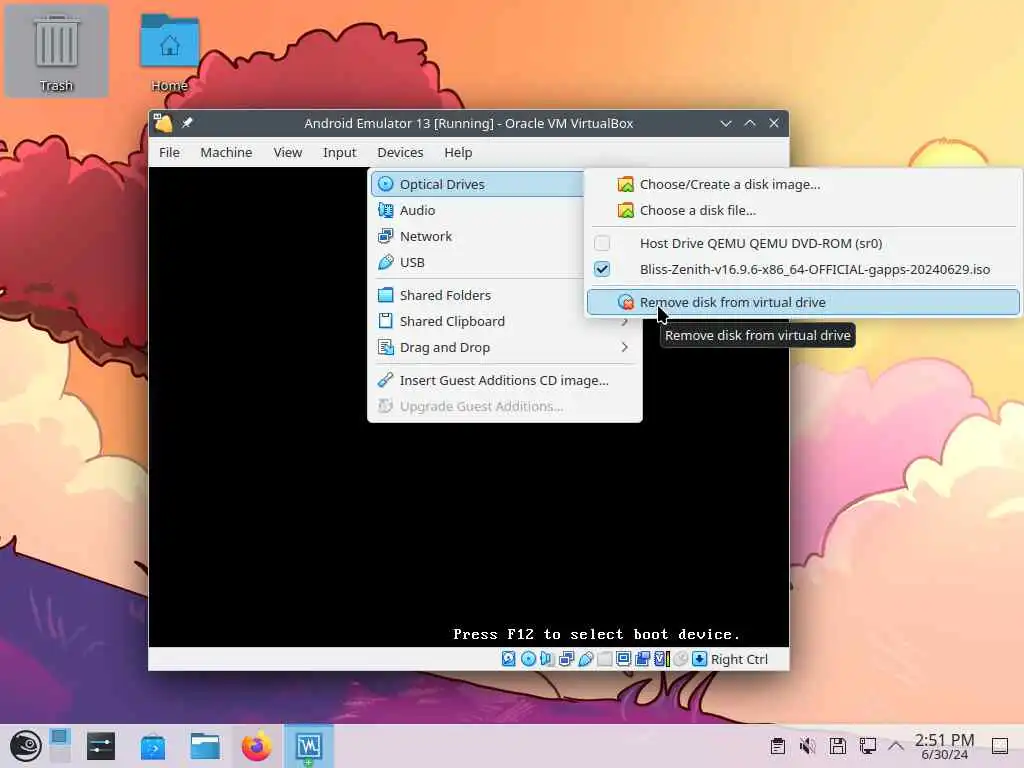Viewport: 1024px width, 768px height.
Task: Open the View menu
Action: (x=287, y=152)
